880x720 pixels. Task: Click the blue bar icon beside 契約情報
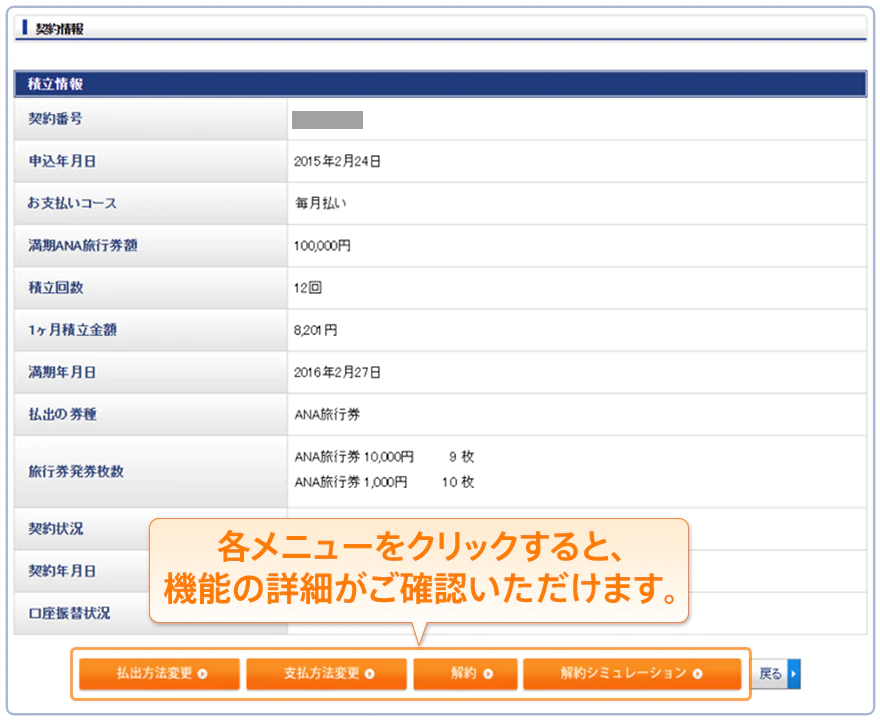[x=24, y=28]
